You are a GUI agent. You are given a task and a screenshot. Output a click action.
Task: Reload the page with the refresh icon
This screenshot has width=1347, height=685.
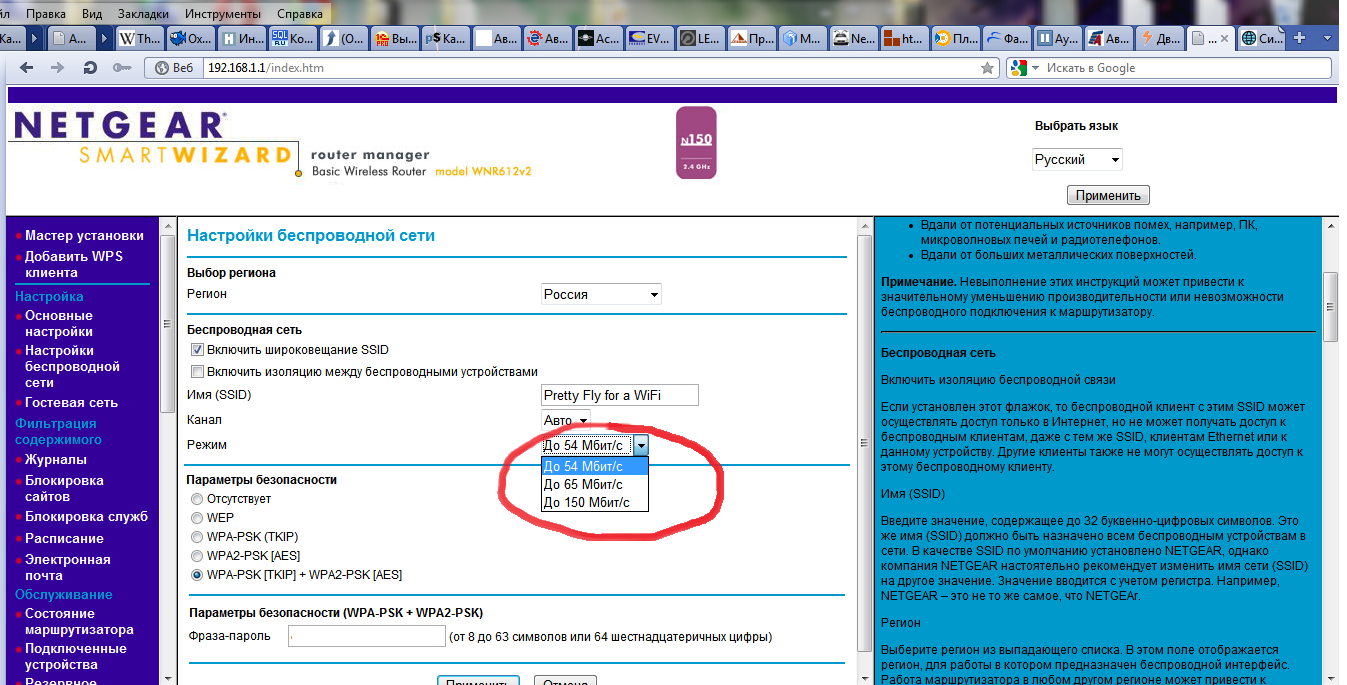[x=90, y=68]
